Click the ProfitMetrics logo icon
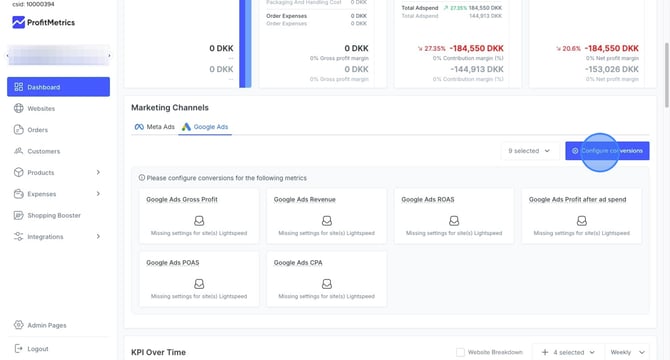670x360 pixels. 18,22
